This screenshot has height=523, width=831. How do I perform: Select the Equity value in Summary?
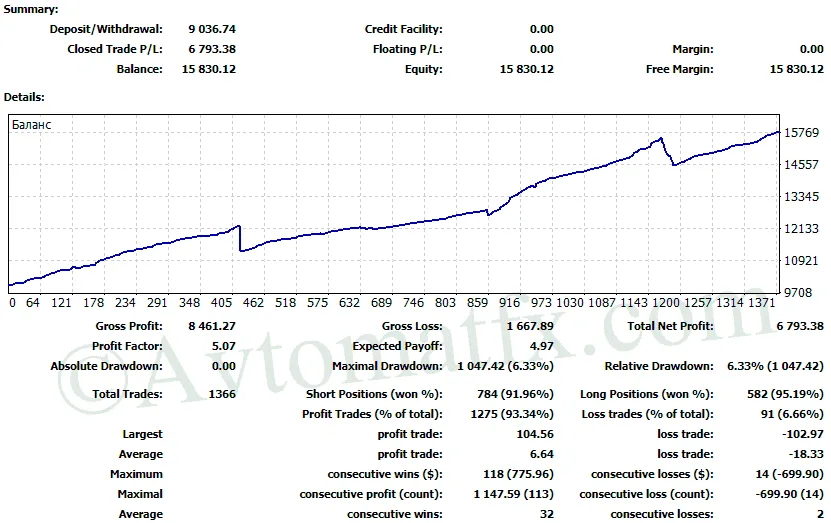[527, 69]
